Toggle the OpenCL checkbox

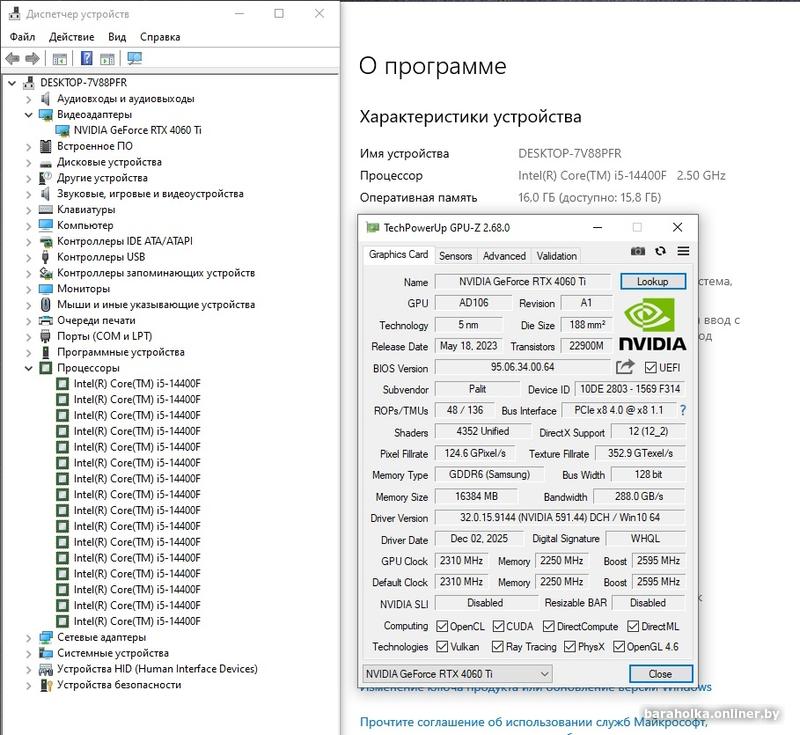(442, 626)
